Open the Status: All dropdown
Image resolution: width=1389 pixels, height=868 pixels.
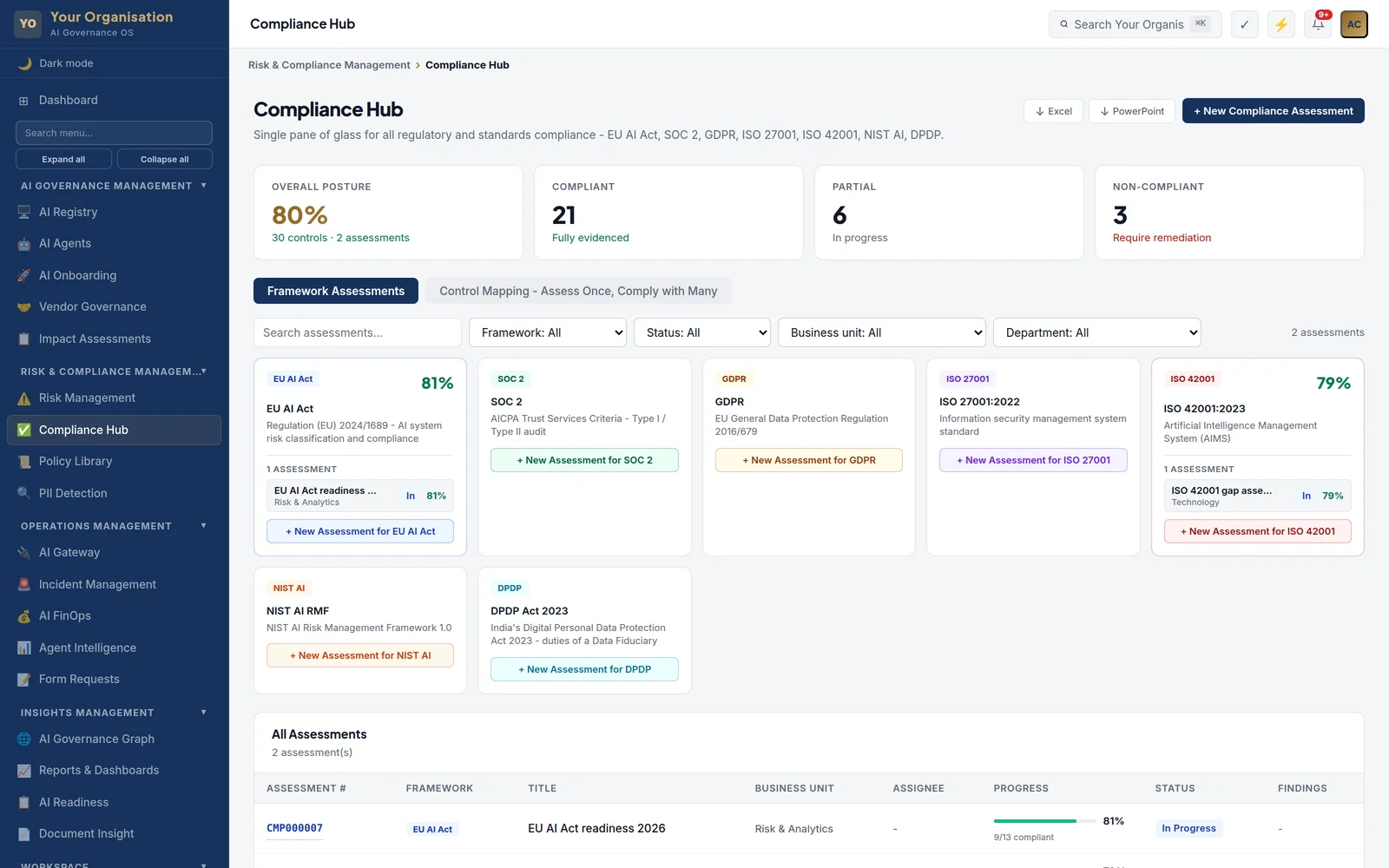(702, 332)
